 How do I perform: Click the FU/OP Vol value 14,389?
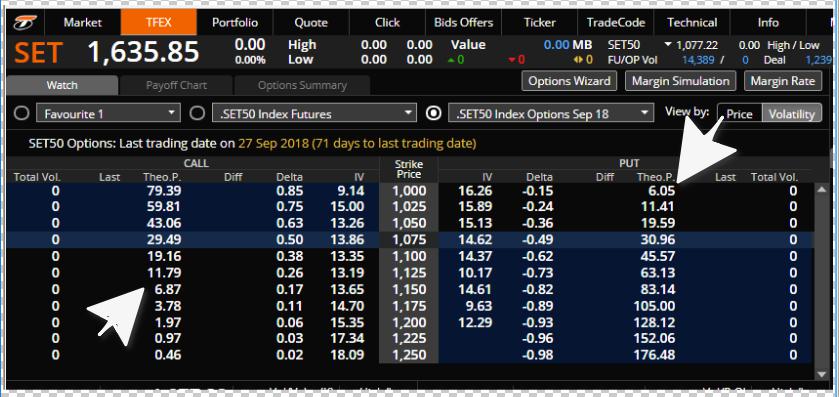(698, 60)
